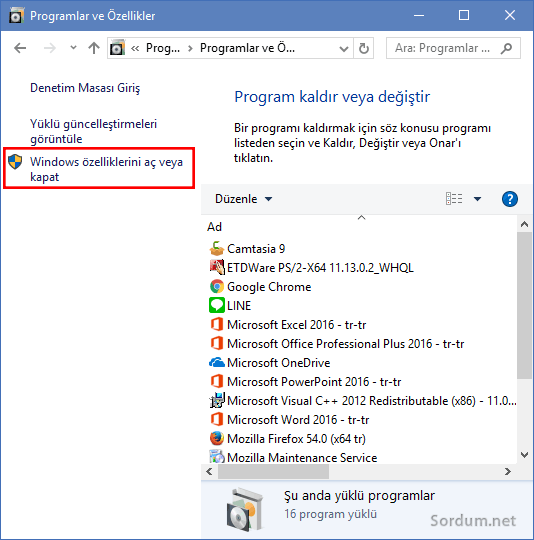Click the horizontal scrollbar thumb
The width and height of the screenshot is (534, 540).
point(273,471)
